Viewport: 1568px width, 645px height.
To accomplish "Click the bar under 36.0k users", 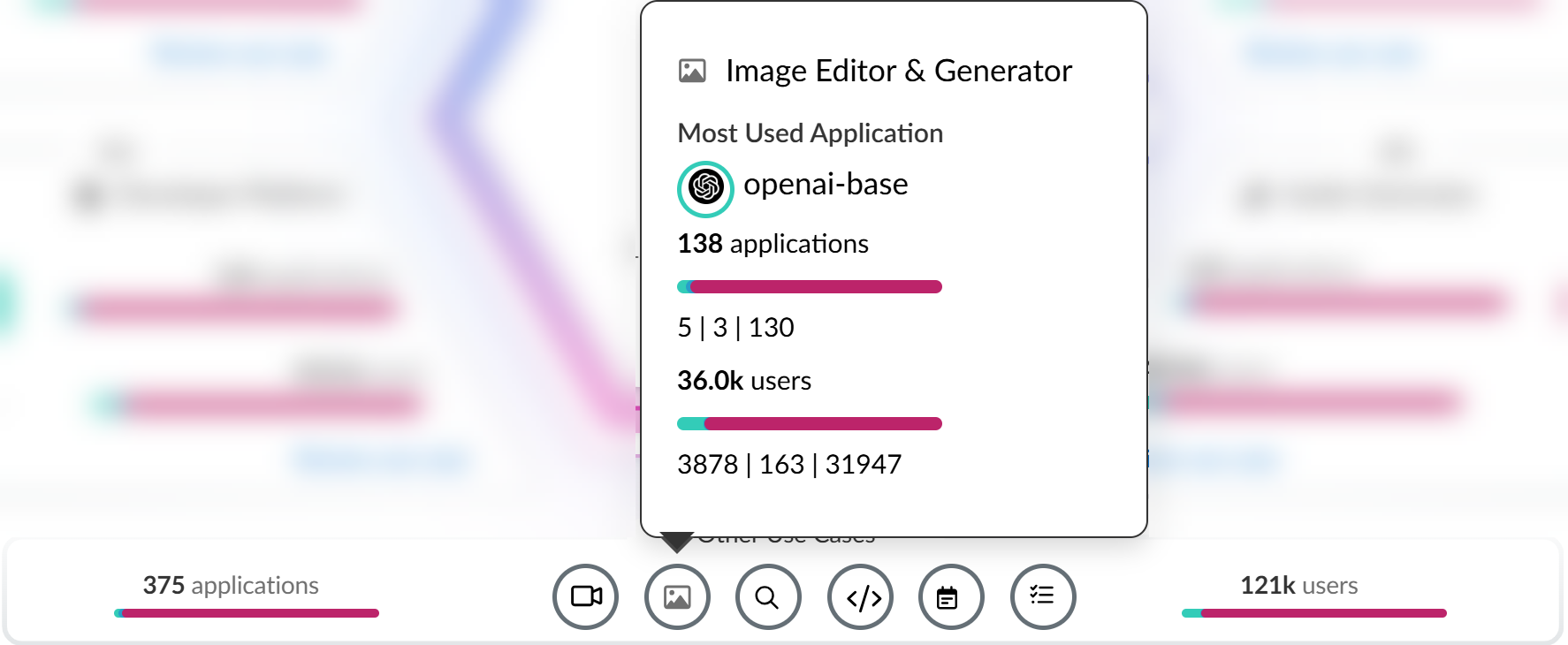I will tap(810, 423).
